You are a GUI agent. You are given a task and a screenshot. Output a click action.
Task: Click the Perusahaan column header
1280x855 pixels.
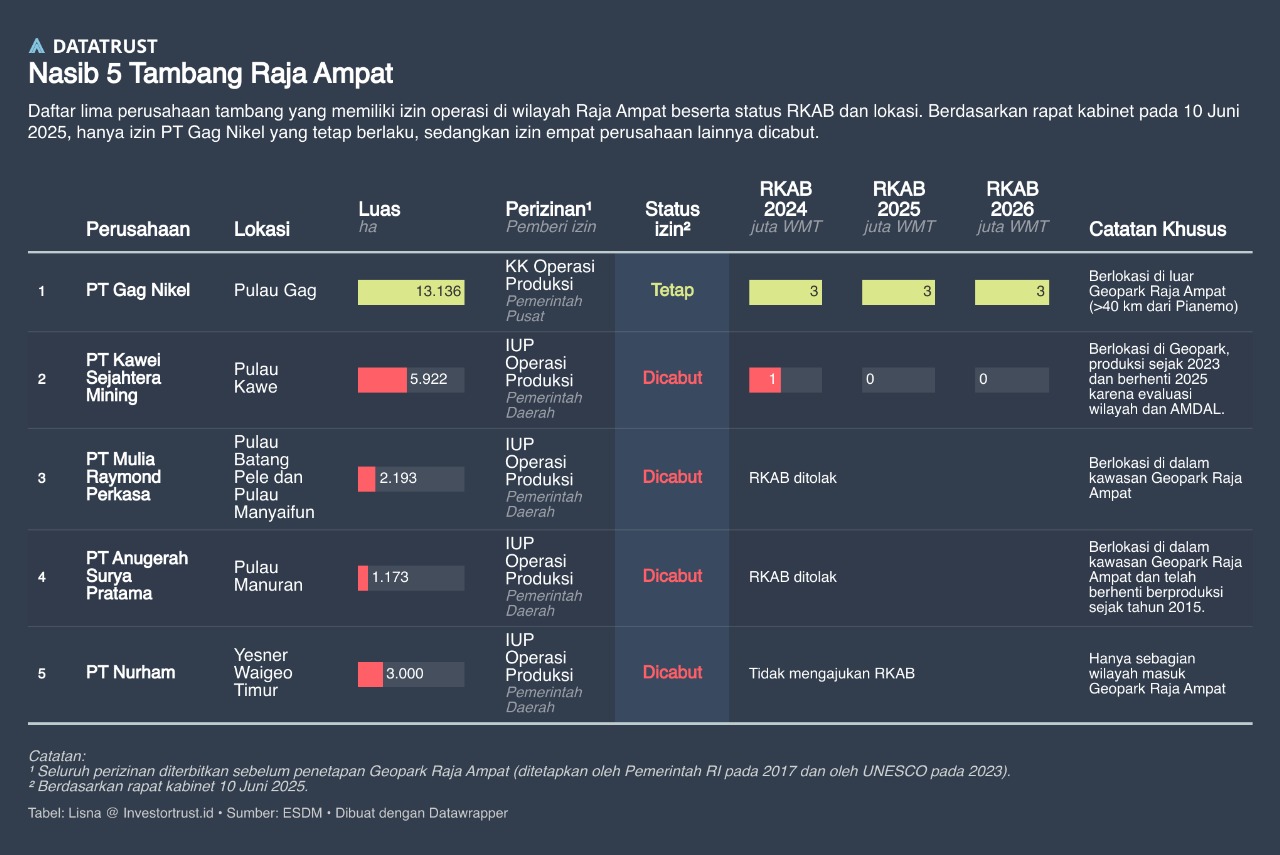138,229
